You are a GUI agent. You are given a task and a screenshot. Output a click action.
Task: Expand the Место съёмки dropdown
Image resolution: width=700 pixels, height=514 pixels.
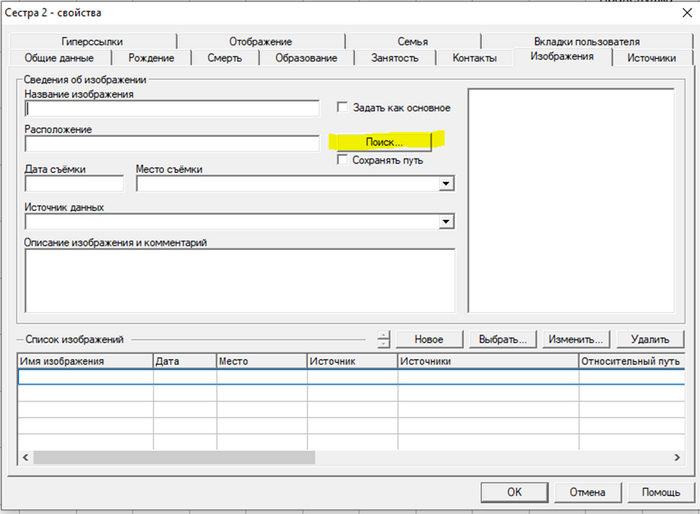446,184
